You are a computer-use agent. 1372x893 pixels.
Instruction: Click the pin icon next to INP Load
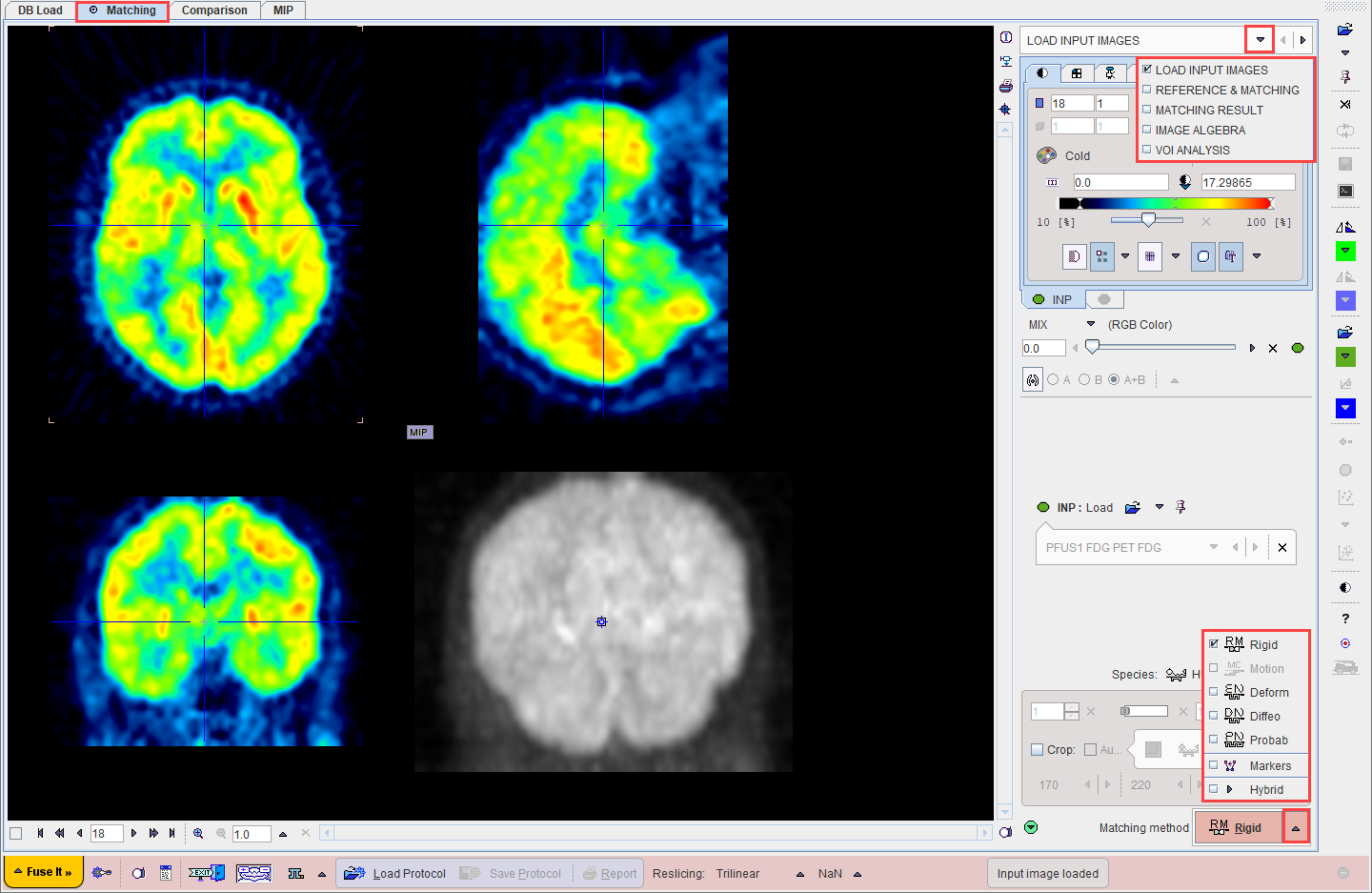[1181, 507]
